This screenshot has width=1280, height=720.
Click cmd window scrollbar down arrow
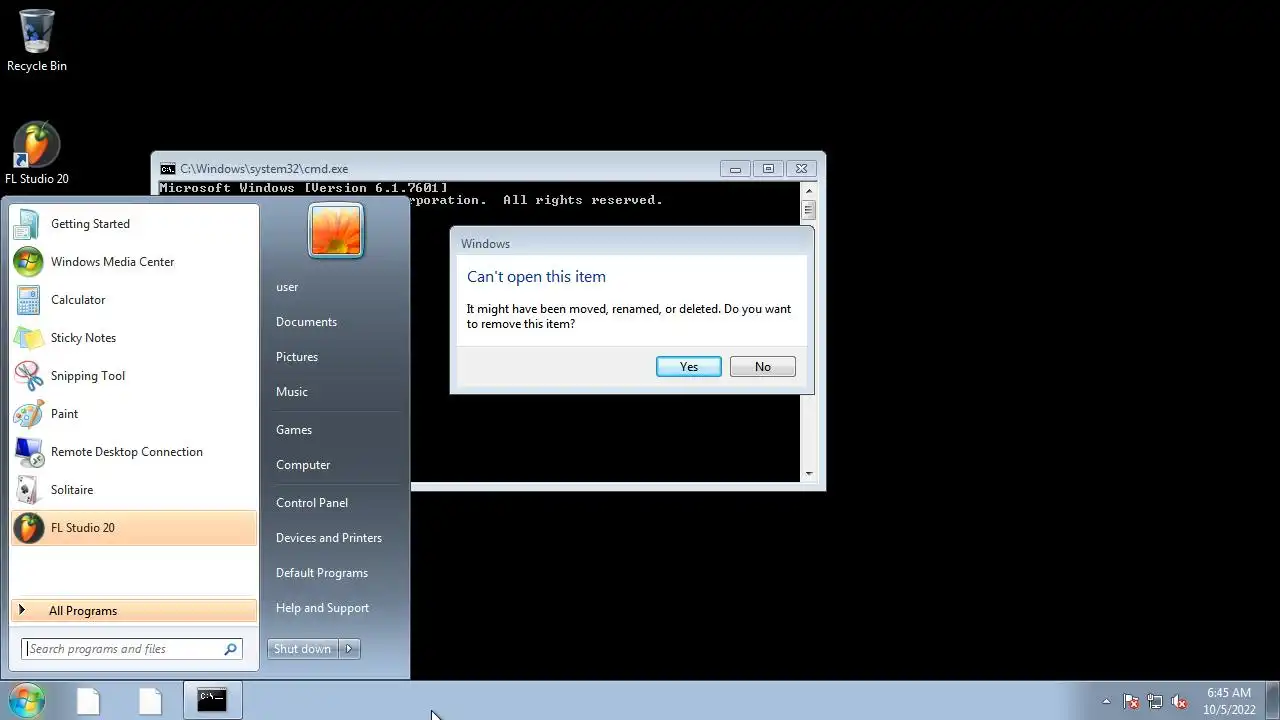coord(809,474)
